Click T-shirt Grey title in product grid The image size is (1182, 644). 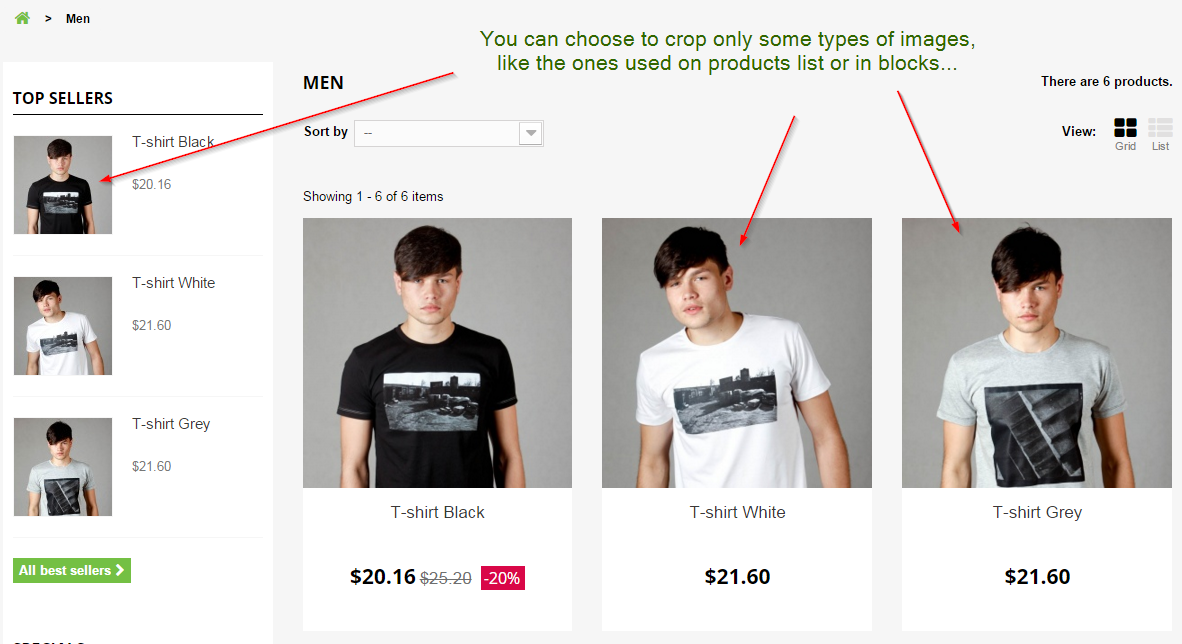tap(1037, 512)
